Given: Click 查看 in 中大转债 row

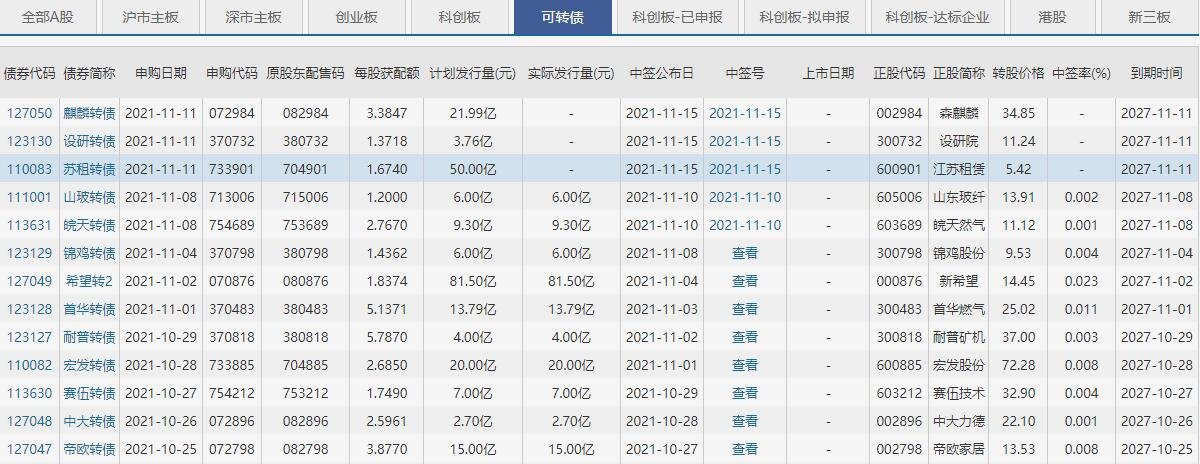Looking at the screenshot, I should 745,421.
